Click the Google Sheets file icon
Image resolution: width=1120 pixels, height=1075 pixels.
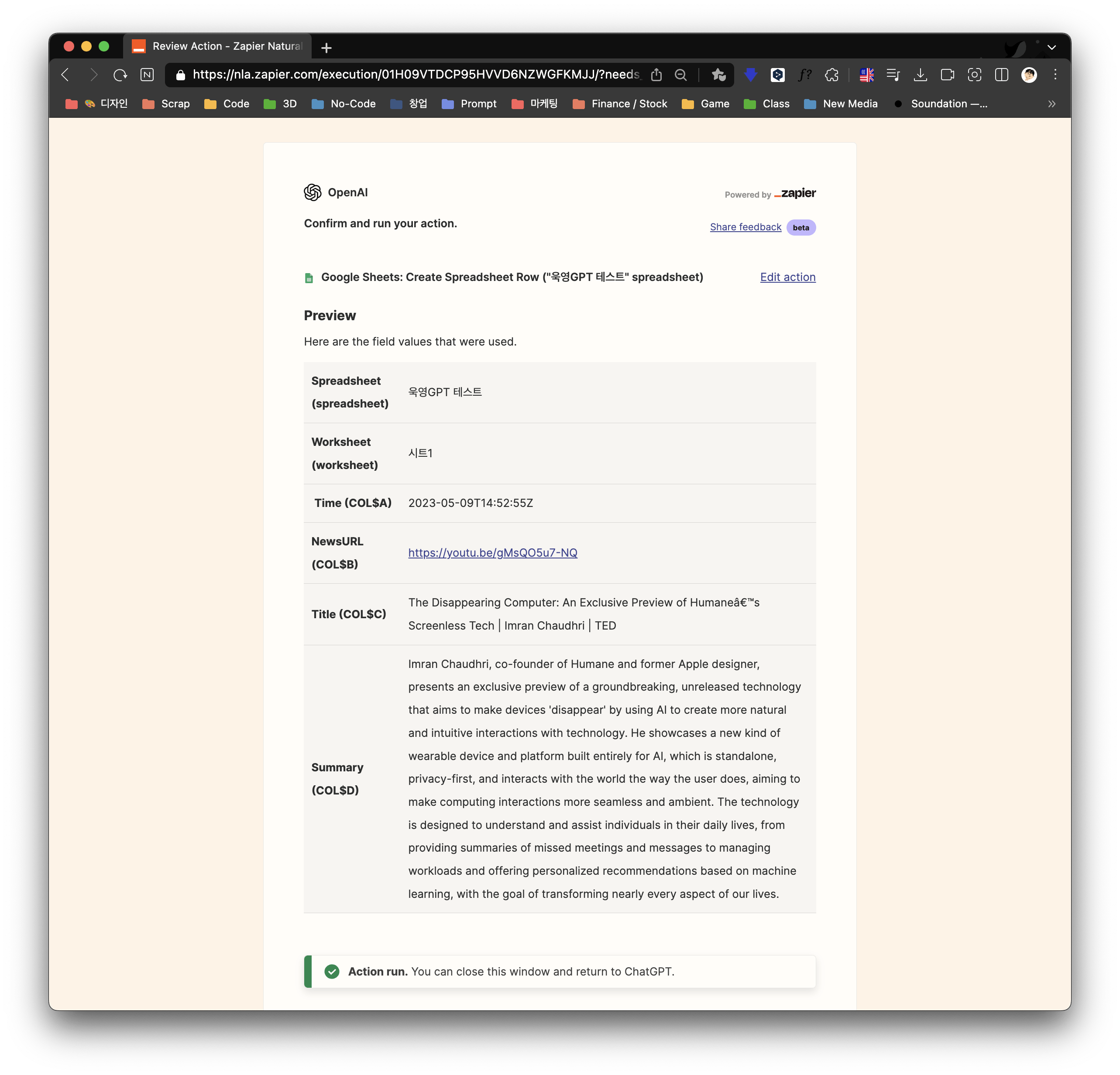[x=309, y=278]
